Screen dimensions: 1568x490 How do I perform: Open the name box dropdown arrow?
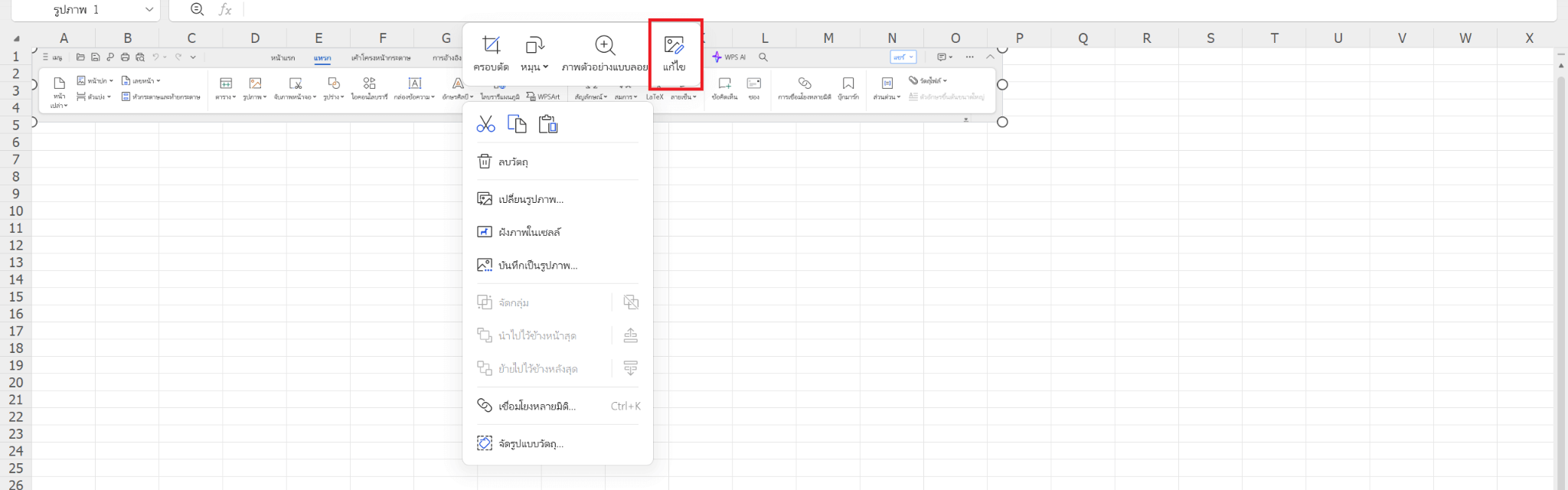pyautogui.click(x=149, y=10)
